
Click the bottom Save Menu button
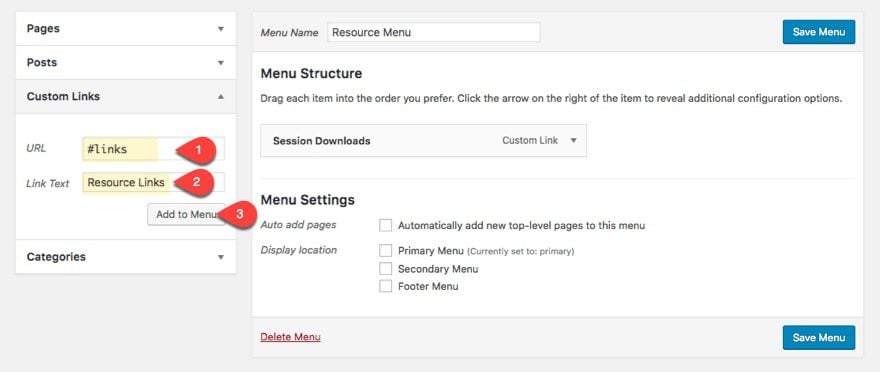click(x=819, y=337)
